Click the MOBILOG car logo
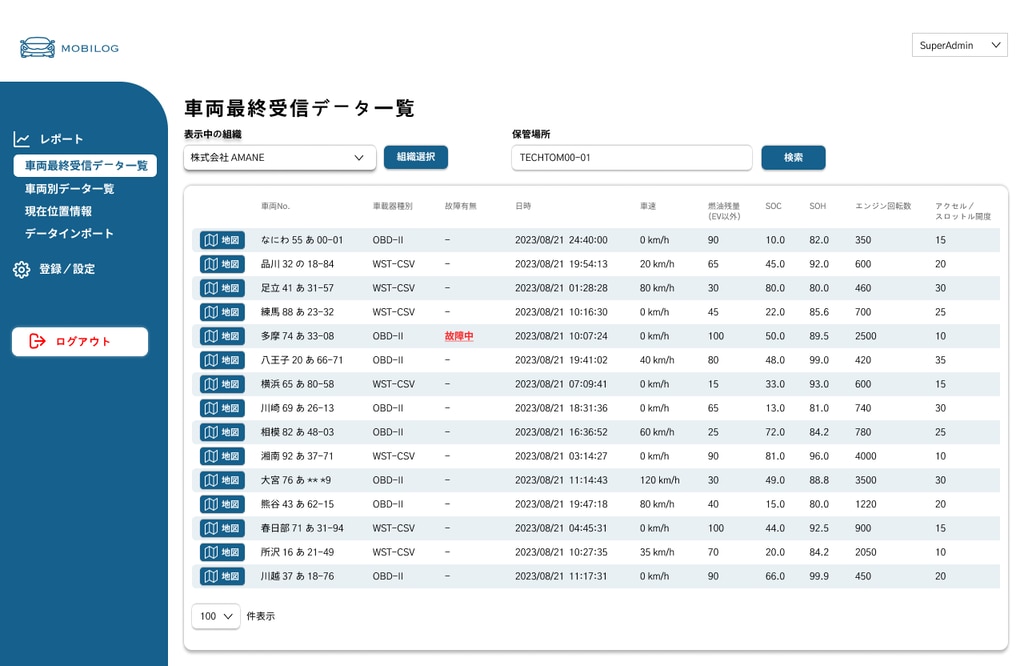 tap(37, 48)
